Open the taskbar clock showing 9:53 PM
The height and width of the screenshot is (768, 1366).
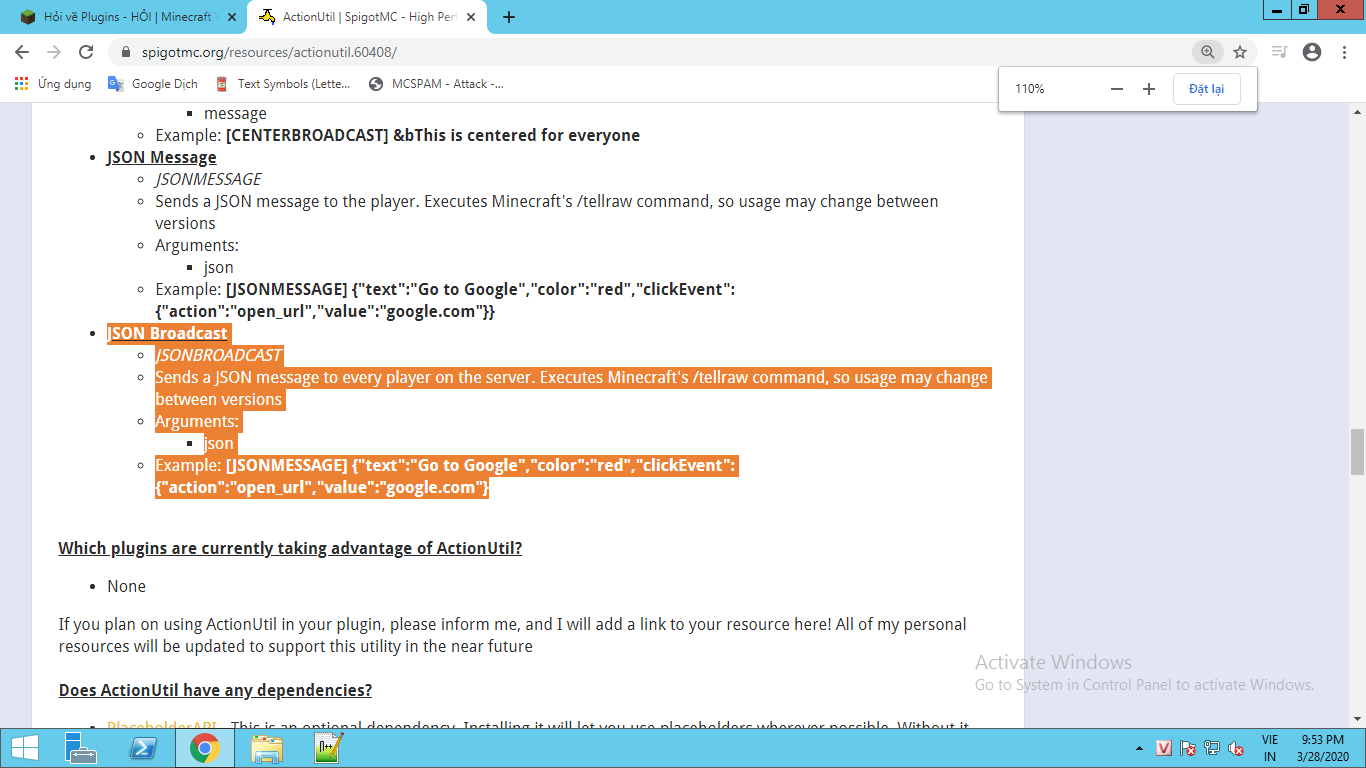pos(1325,748)
